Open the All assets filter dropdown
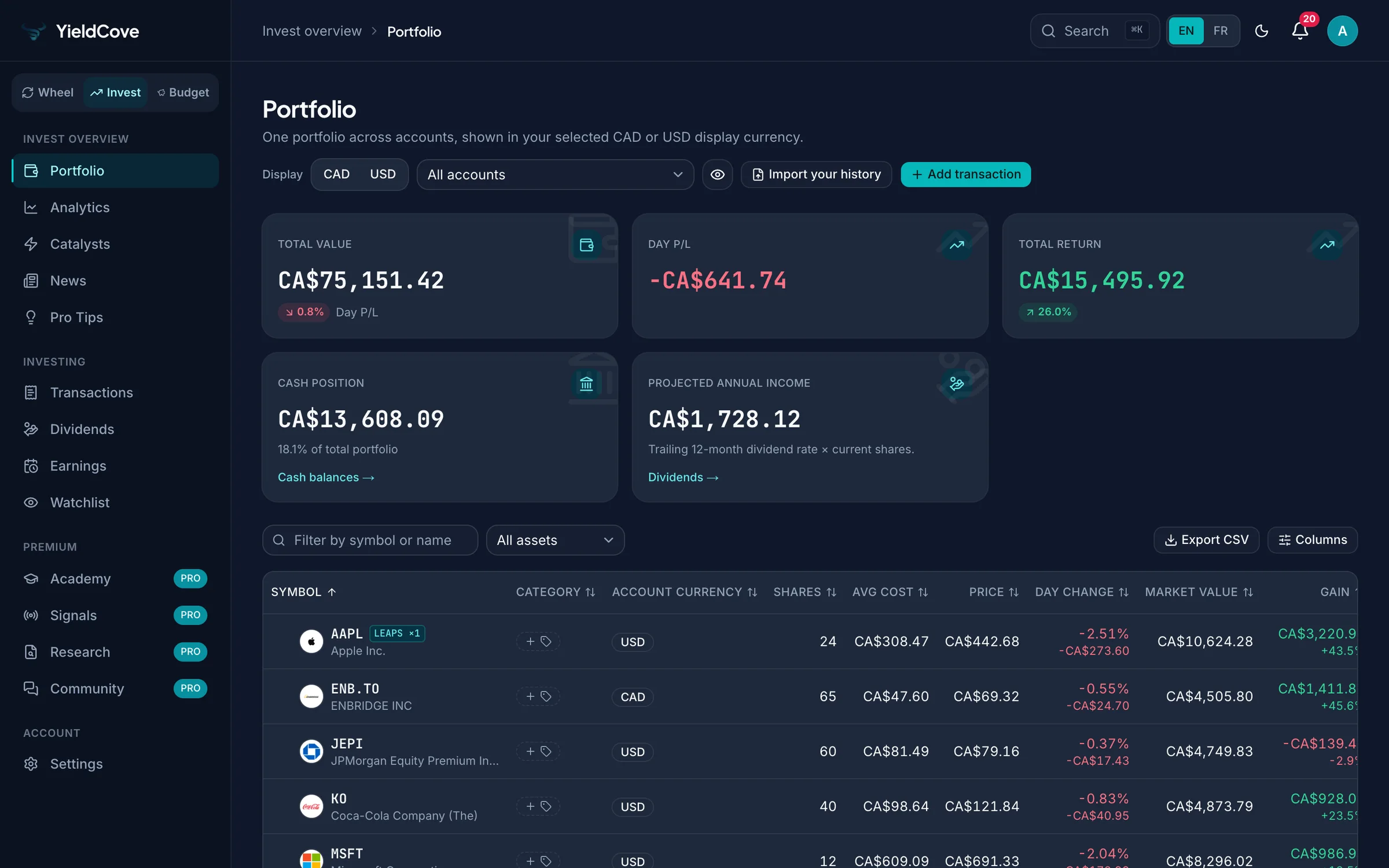The width and height of the screenshot is (1389, 868). [x=555, y=540]
